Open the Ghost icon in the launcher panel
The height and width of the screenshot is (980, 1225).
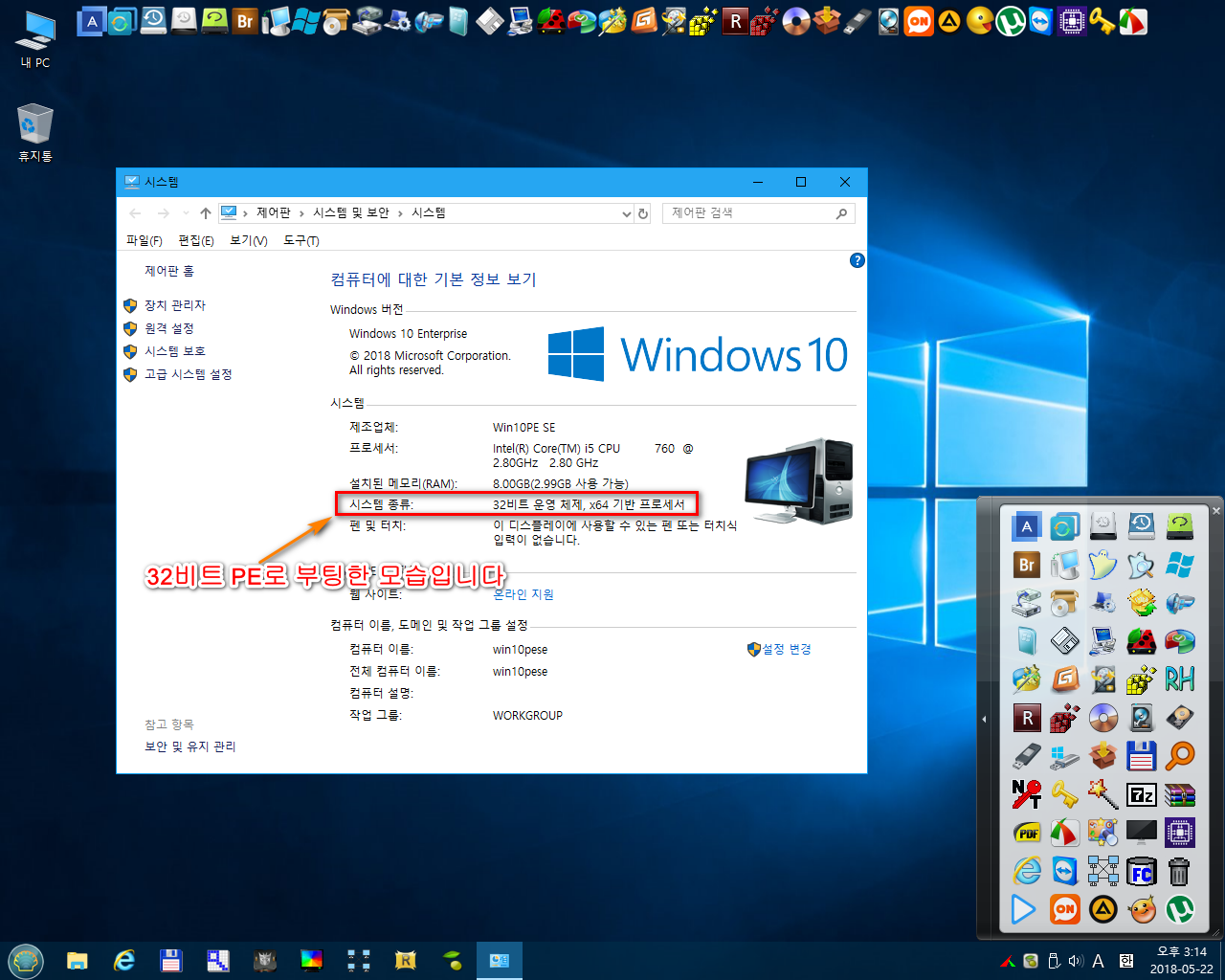point(1102,565)
